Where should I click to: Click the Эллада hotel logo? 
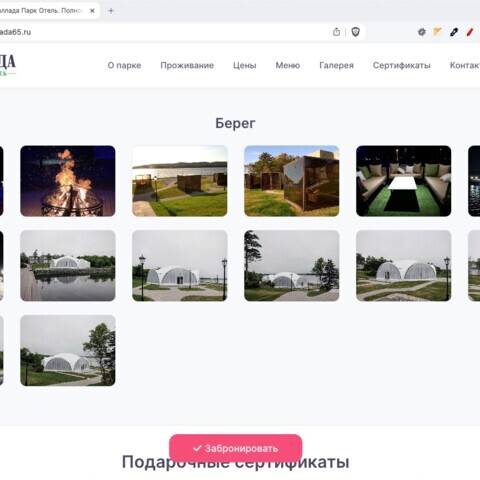click(8, 65)
